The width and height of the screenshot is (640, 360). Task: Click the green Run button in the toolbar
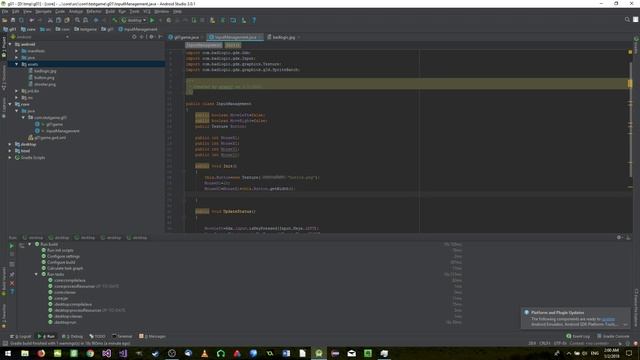coord(152,20)
